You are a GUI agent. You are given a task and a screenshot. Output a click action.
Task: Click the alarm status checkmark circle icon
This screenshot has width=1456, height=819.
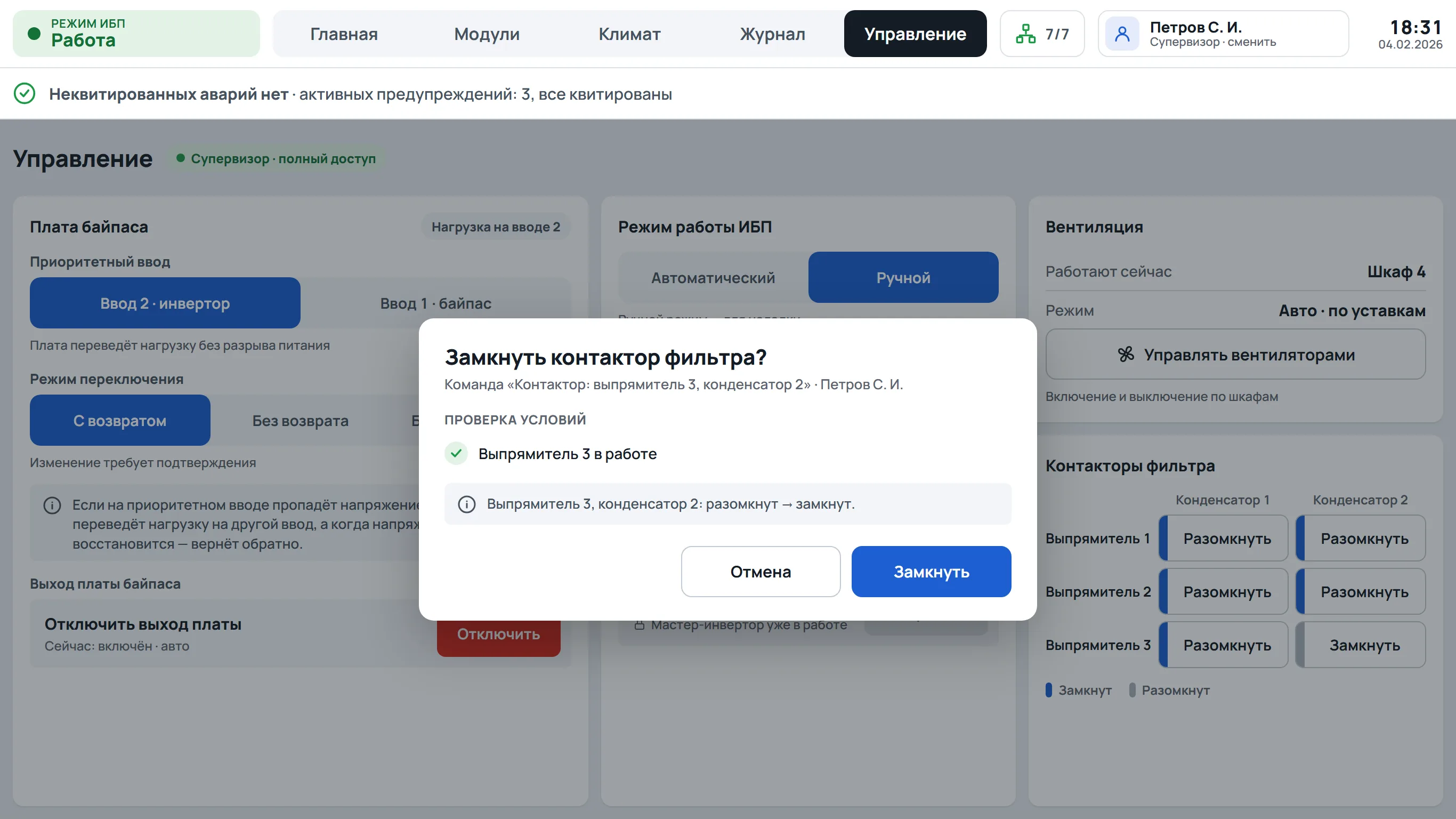tap(25, 93)
